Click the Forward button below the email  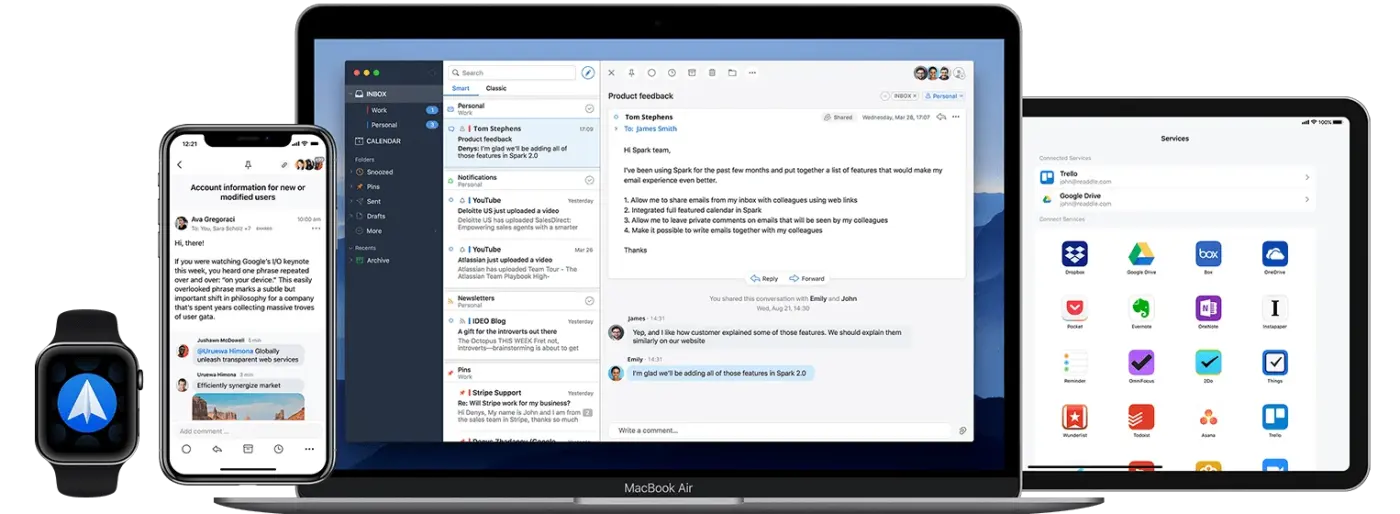pyautogui.click(x=807, y=278)
